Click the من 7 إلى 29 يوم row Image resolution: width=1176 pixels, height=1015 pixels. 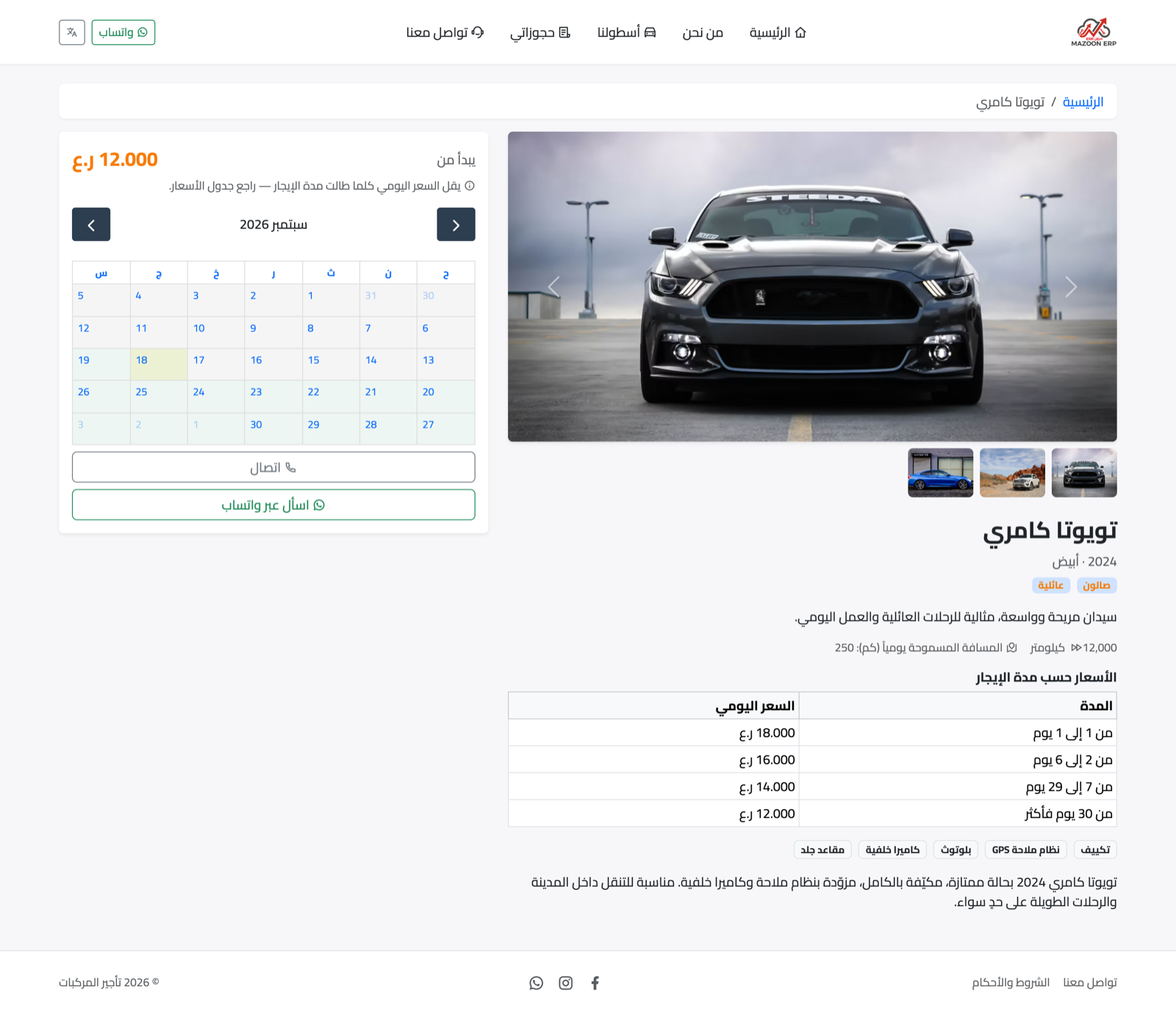tap(812, 786)
